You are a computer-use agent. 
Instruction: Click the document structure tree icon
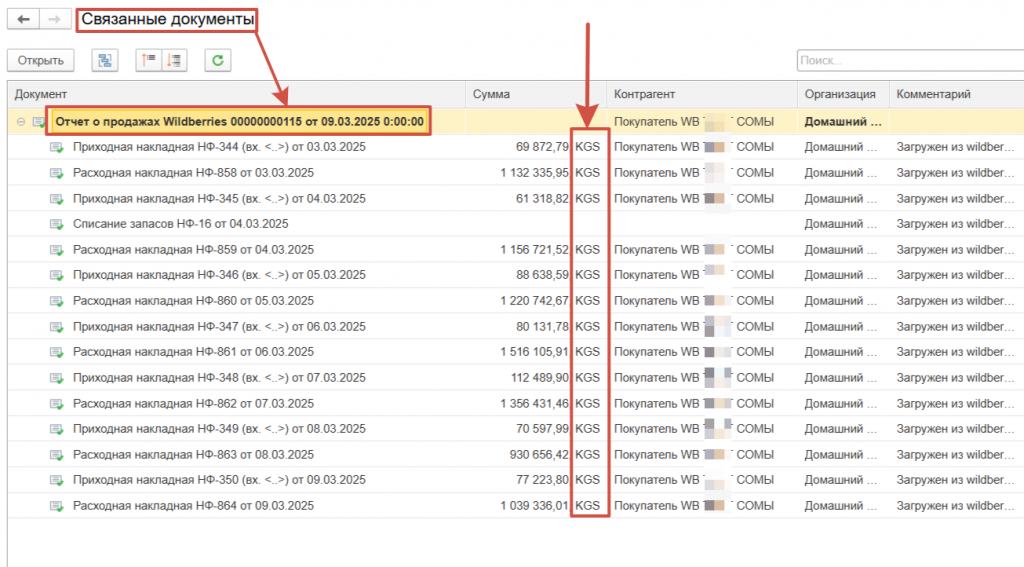click(104, 61)
